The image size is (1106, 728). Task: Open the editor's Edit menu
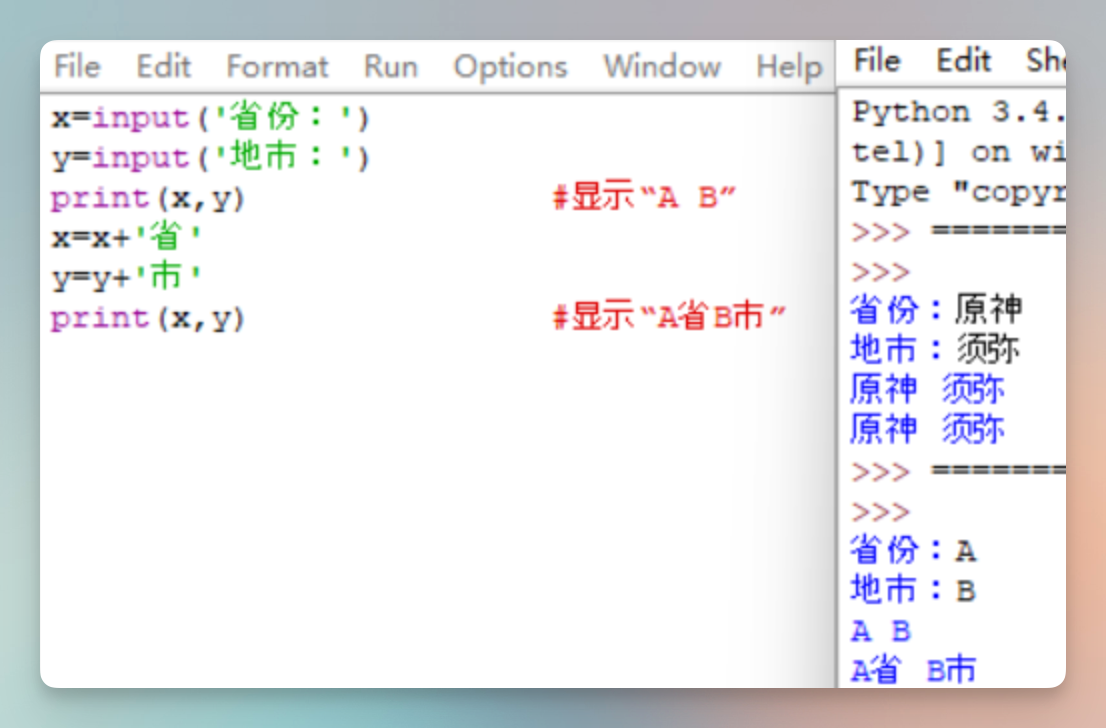(163, 67)
